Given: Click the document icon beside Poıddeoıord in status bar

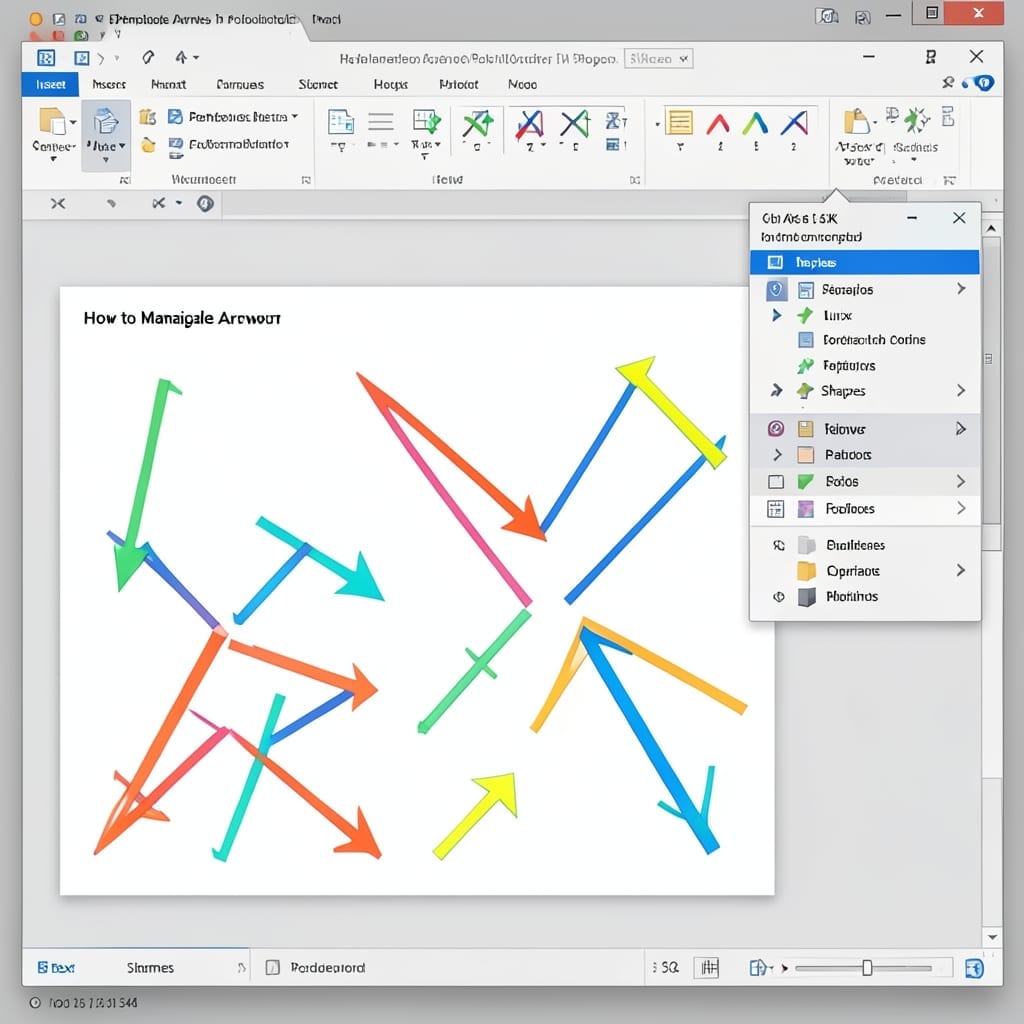Looking at the screenshot, I should [x=272, y=967].
